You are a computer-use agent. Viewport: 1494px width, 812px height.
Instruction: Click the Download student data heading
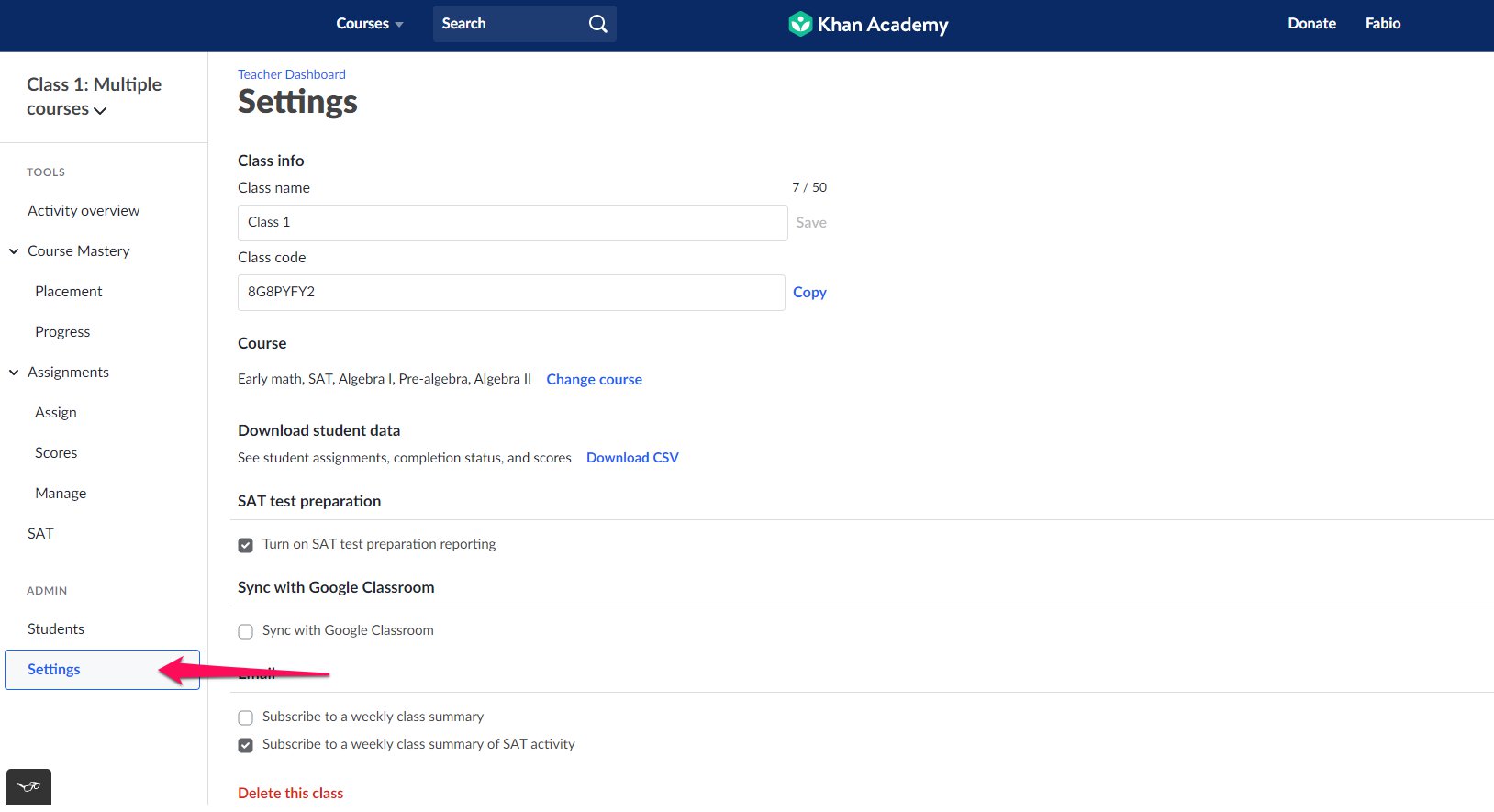pyautogui.click(x=318, y=430)
